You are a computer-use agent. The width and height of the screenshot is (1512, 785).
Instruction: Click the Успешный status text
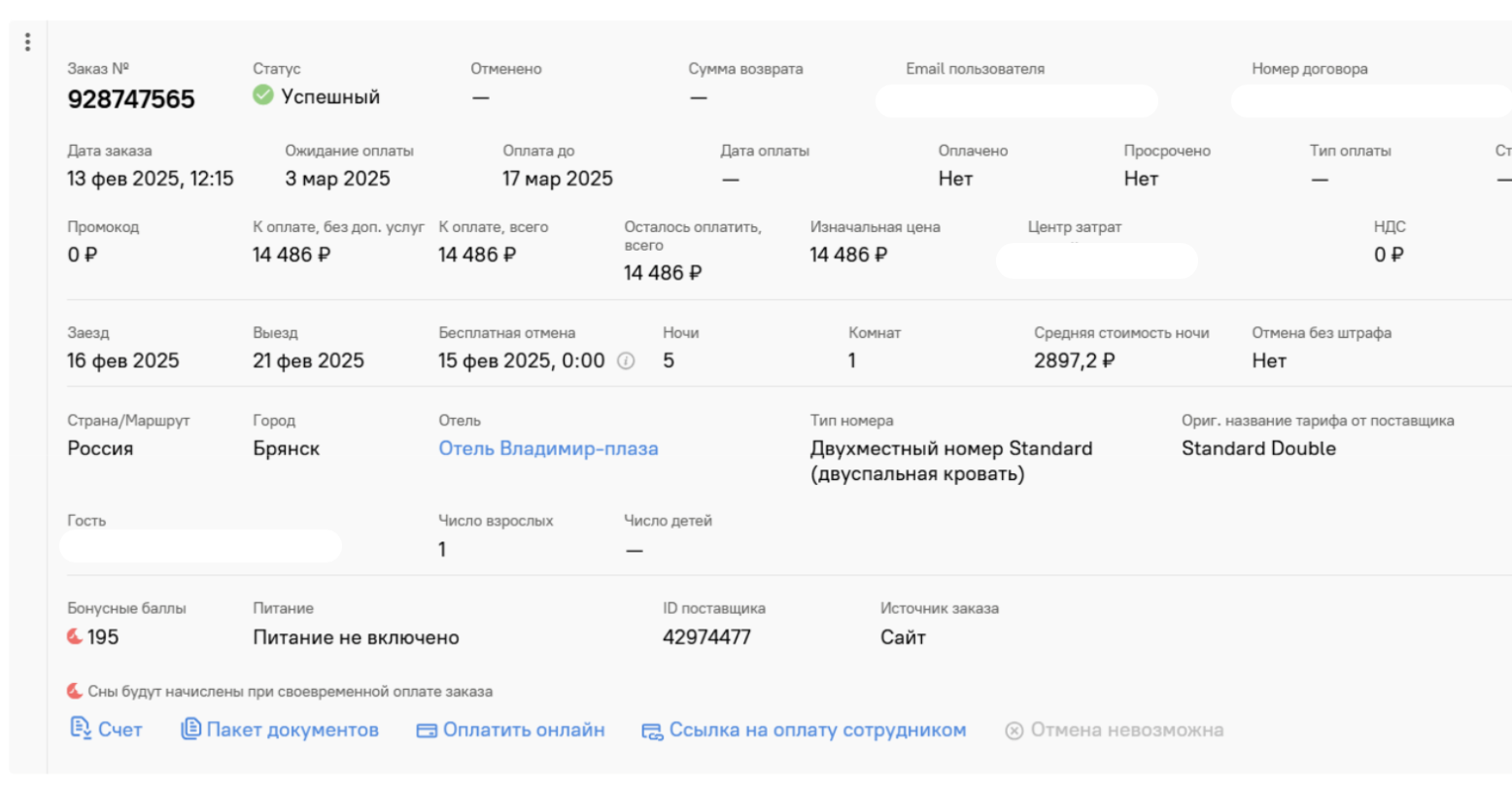click(330, 97)
